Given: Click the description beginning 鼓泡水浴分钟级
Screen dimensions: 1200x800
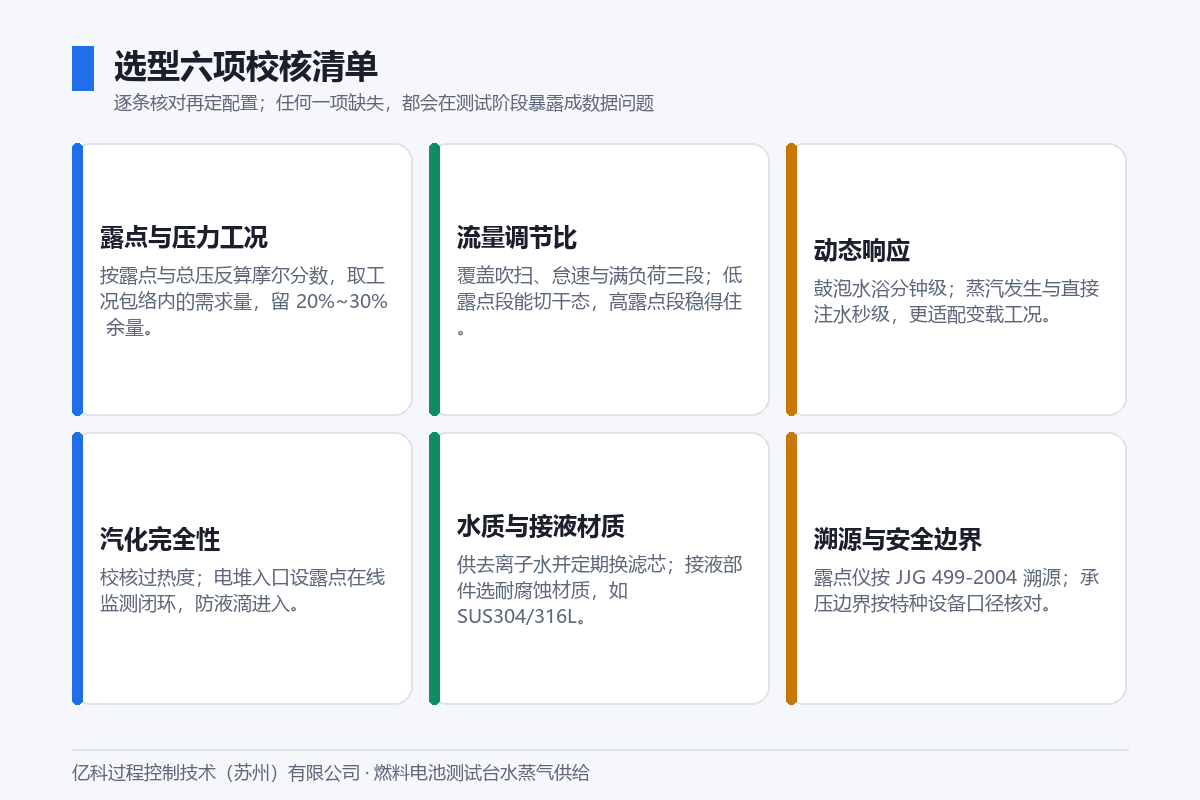Looking at the screenshot, I should (957, 301).
